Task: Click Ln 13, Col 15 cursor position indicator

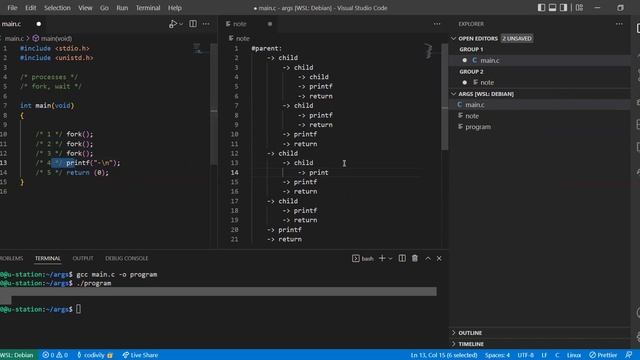Action: [444, 355]
